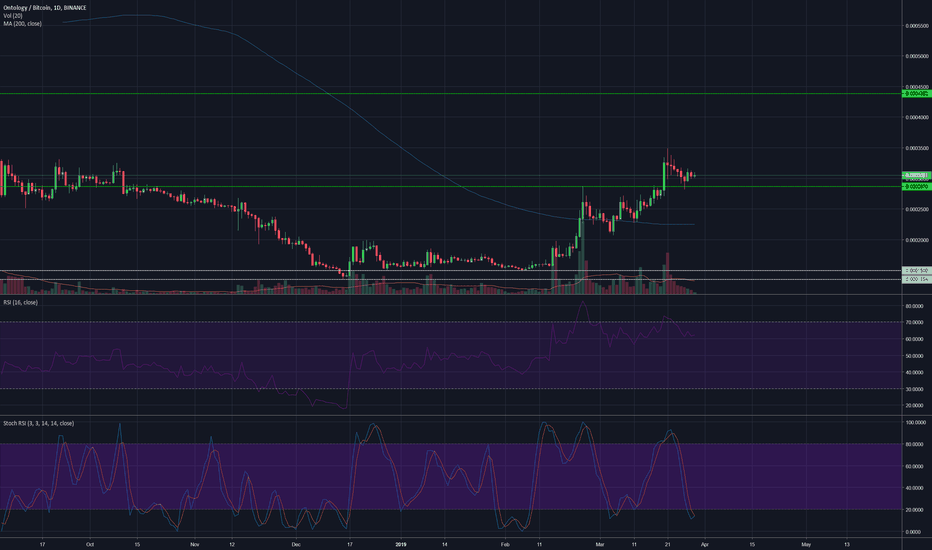Click the RSI 80.0000 scale label
This screenshot has width=932, height=550.
point(914,306)
